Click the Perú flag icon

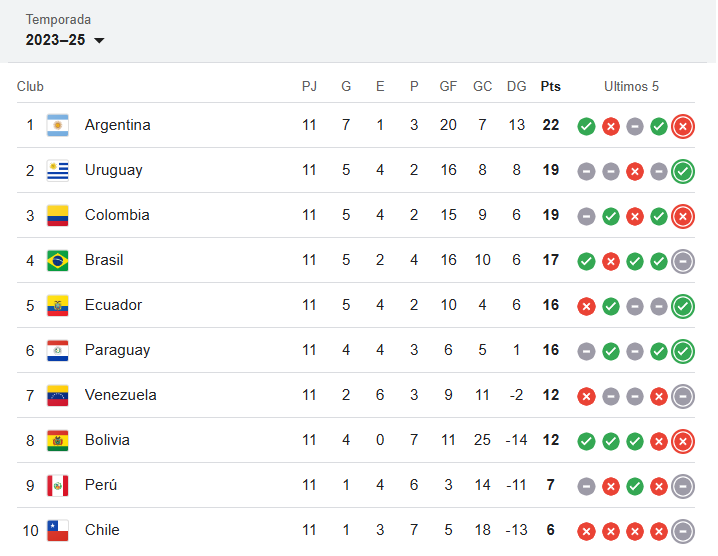click(x=58, y=485)
